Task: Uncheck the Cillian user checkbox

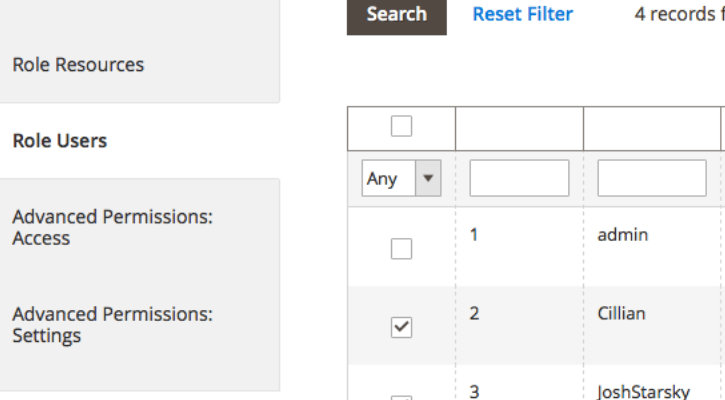Action: (401, 327)
